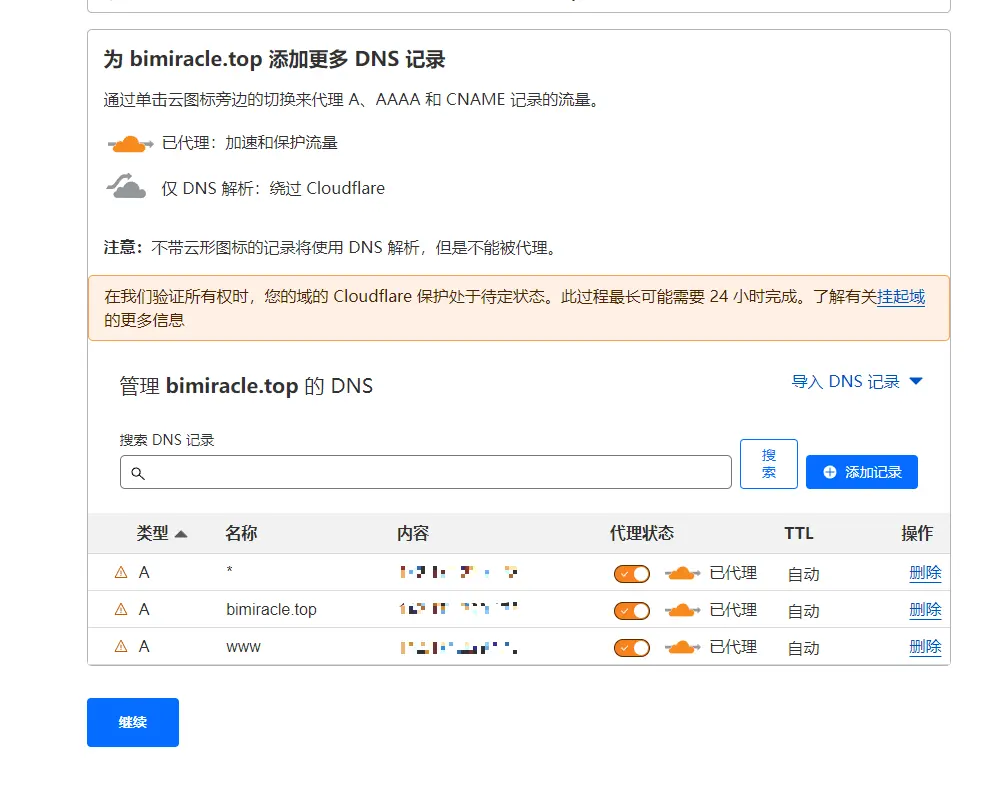The width and height of the screenshot is (1008, 794).
Task: Click the 搜索 DNS 记录 field label
Action: point(167,440)
